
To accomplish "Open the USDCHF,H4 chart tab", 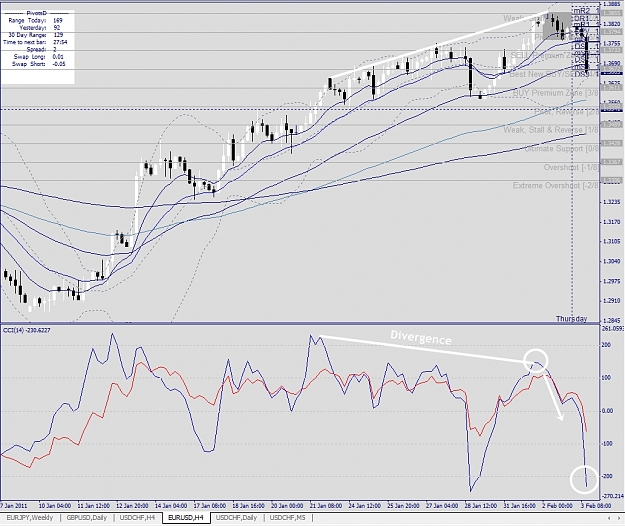I will click(137, 518).
